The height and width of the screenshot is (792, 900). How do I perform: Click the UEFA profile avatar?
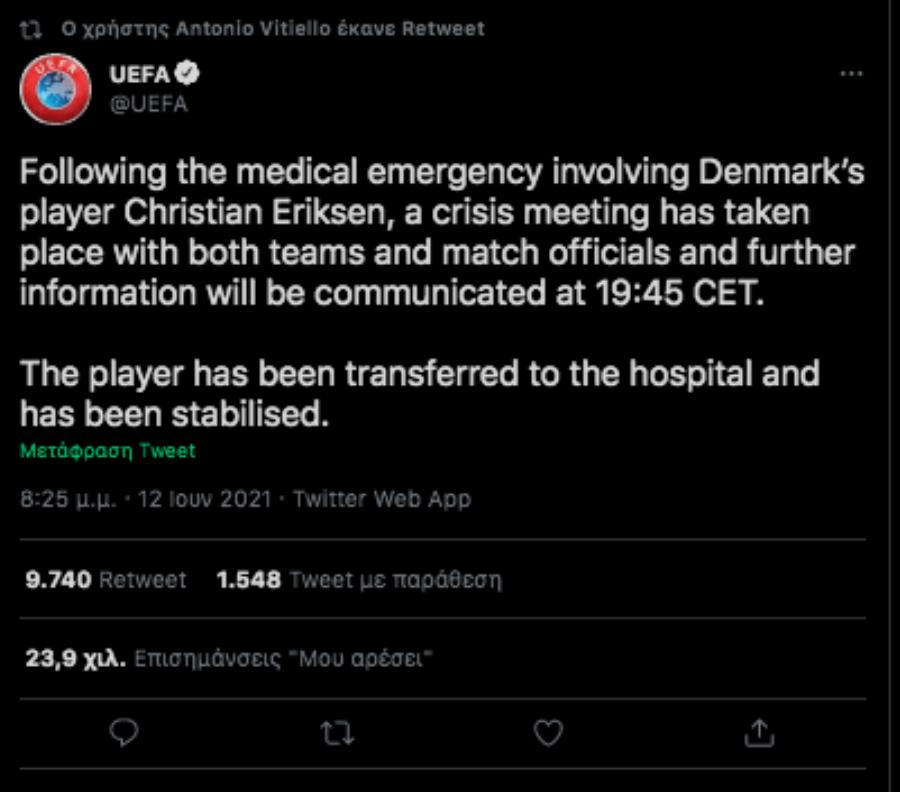pyautogui.click(x=56, y=89)
